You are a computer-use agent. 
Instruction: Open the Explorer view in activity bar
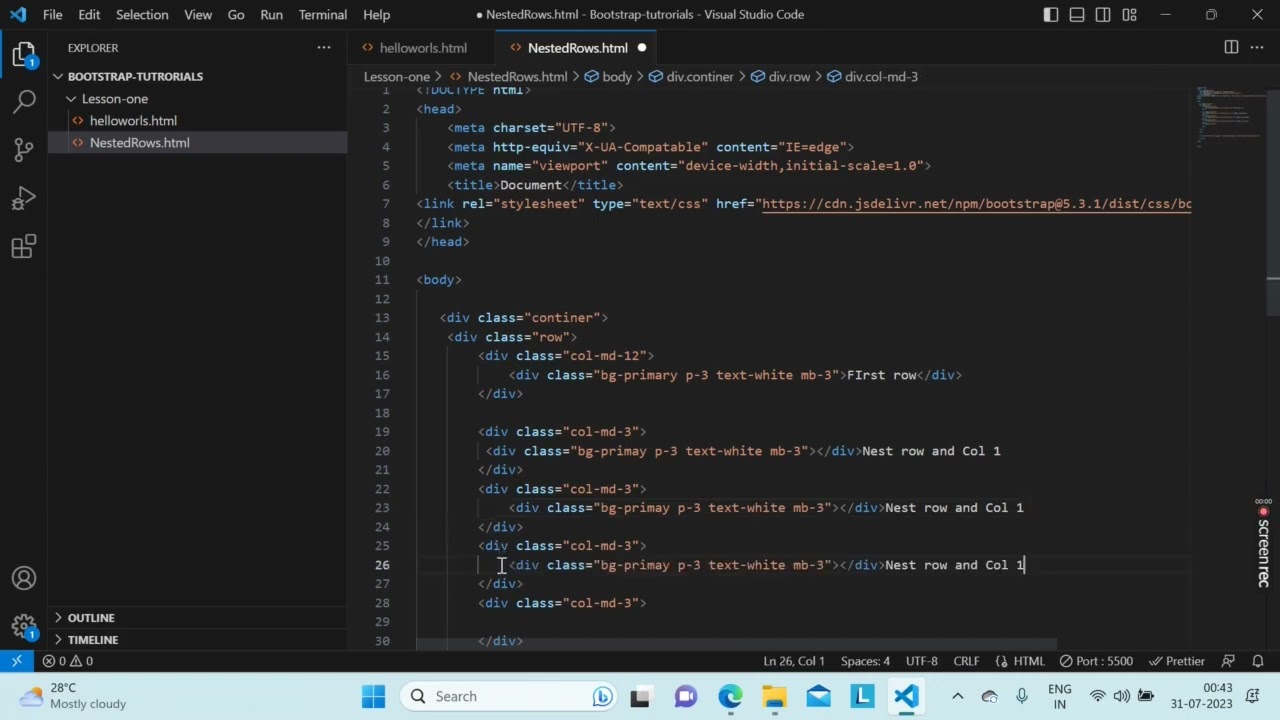[24, 55]
